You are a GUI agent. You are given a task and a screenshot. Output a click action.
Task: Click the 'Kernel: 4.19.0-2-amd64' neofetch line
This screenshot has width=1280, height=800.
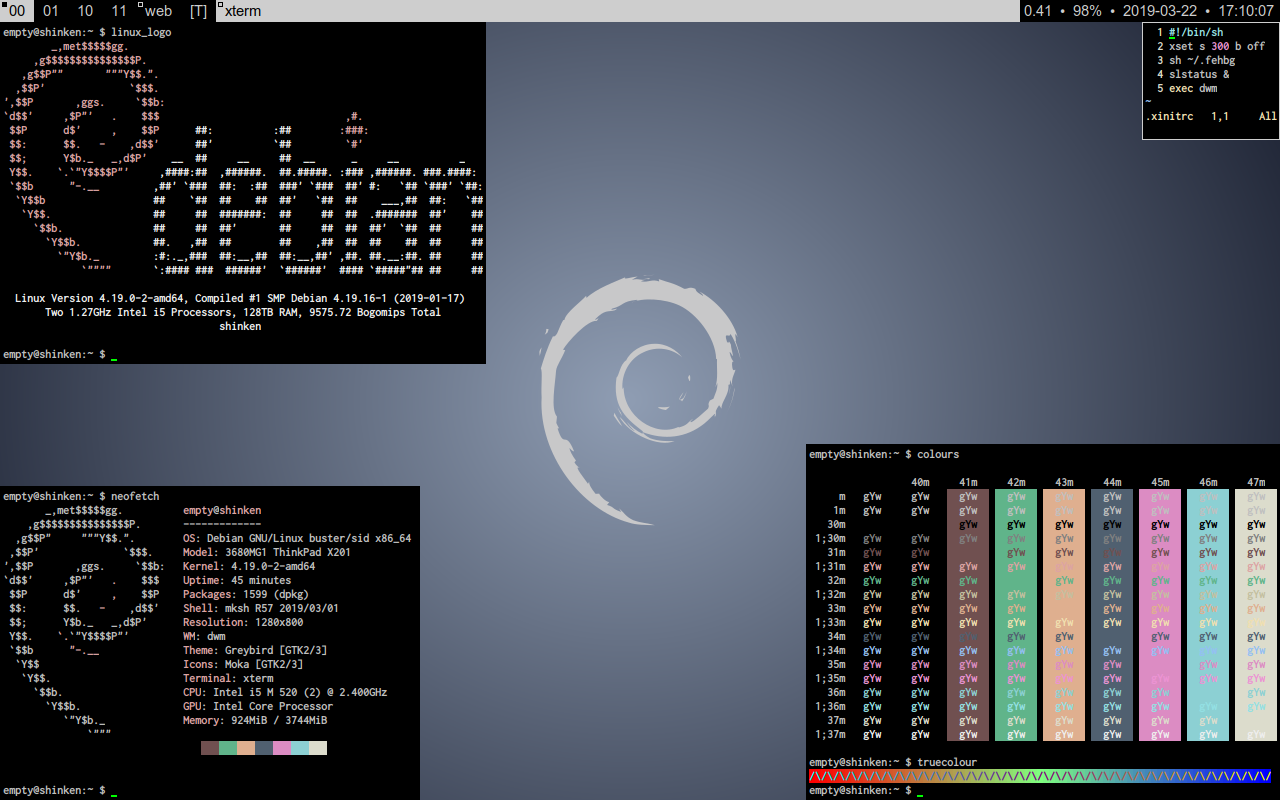[249, 566]
